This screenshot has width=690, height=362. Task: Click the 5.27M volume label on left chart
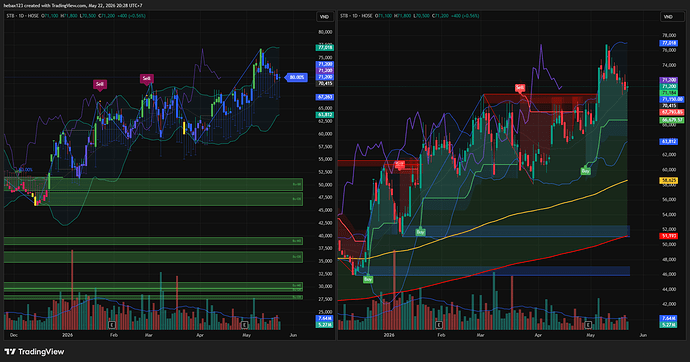[x=325, y=325]
